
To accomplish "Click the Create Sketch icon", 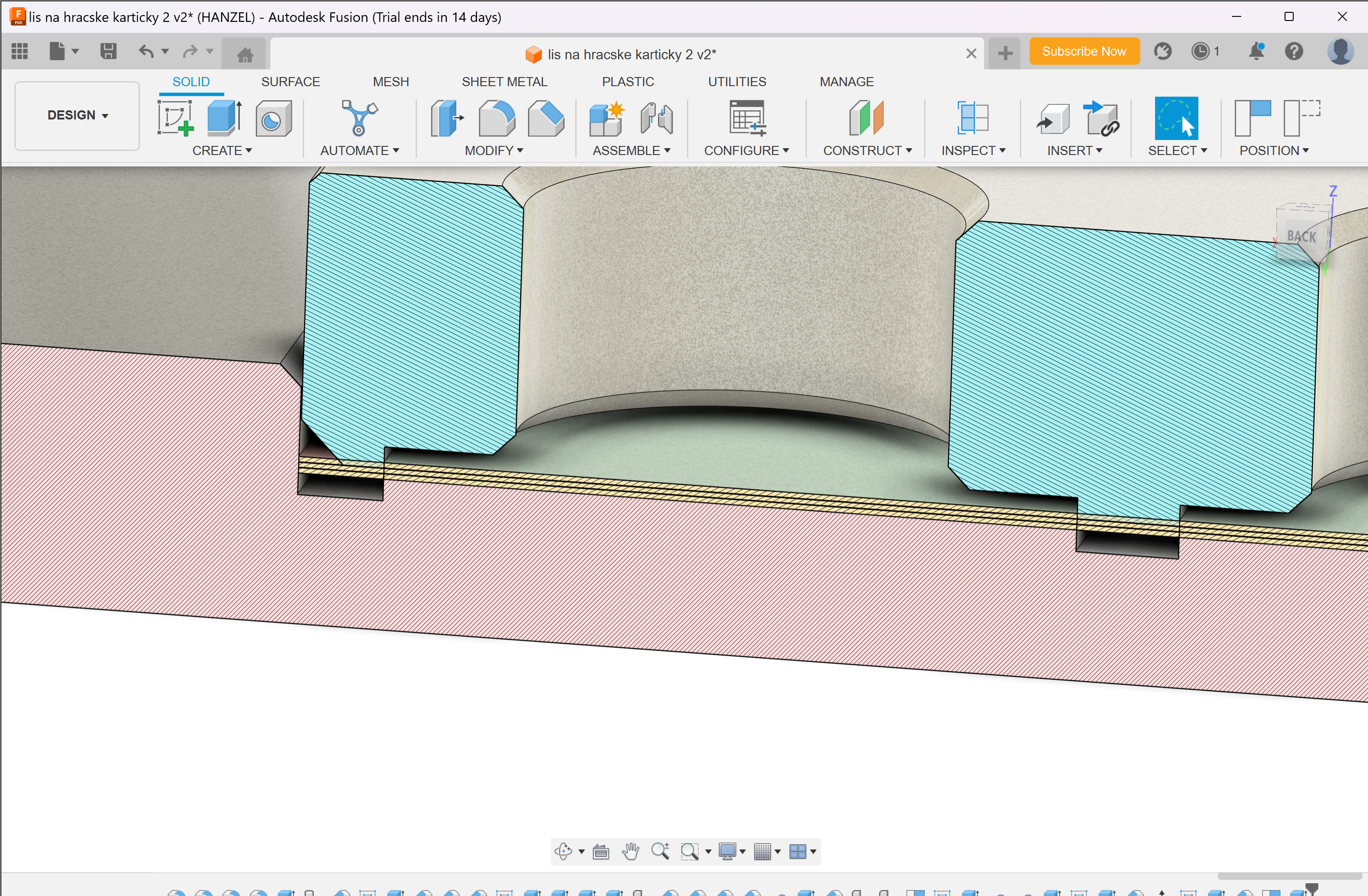I will click(175, 118).
